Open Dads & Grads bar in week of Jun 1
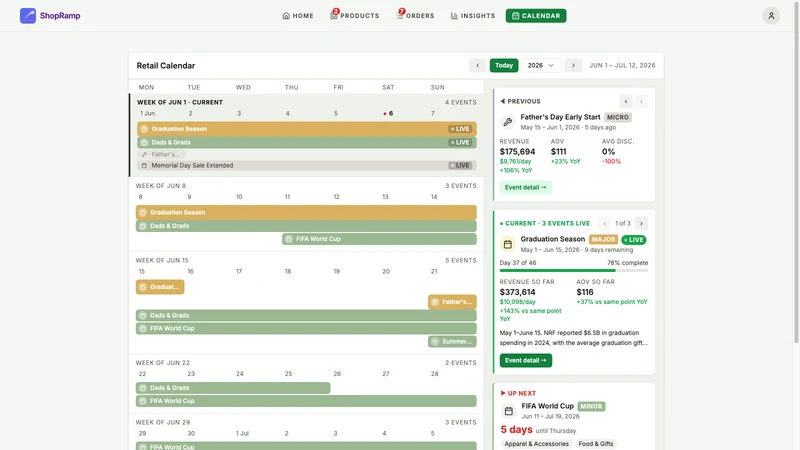 [x=307, y=142]
